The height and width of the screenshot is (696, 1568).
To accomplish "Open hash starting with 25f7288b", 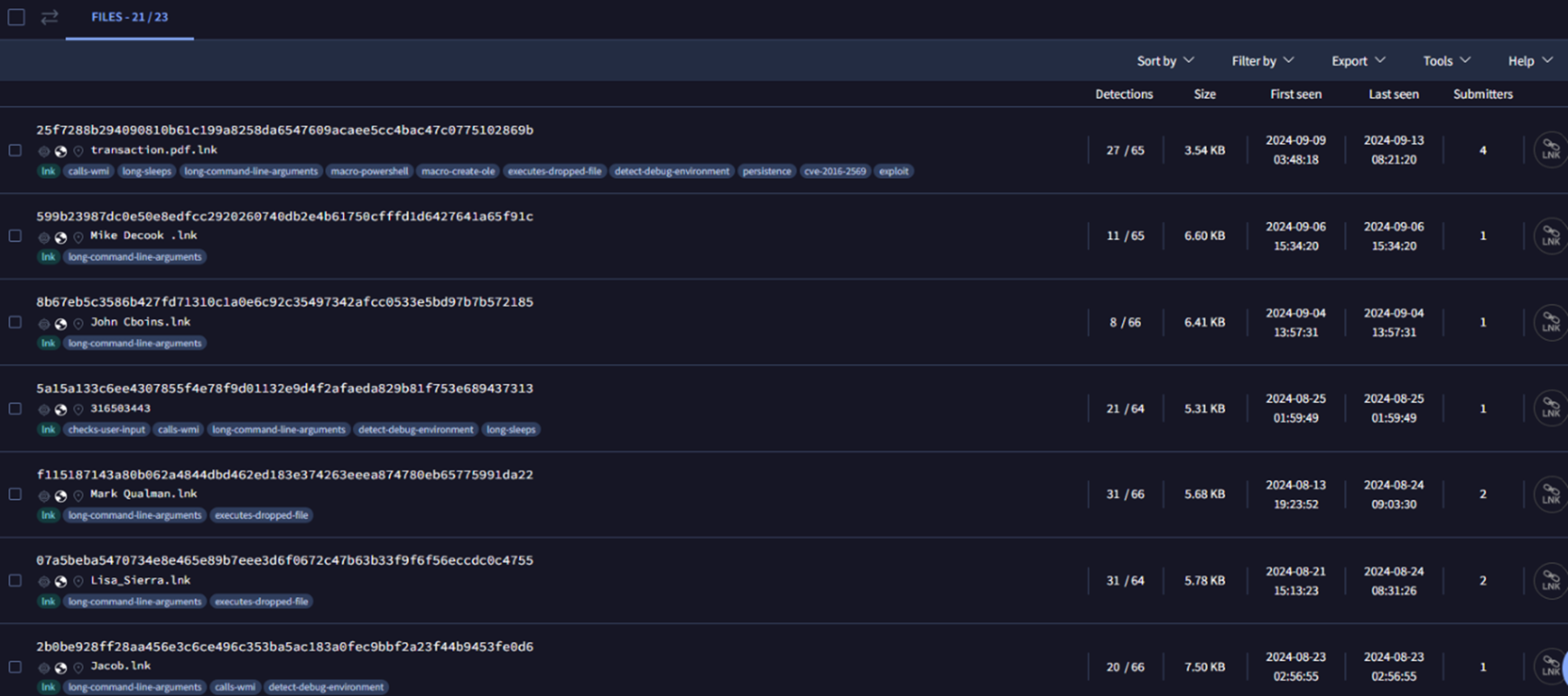I will pyautogui.click(x=284, y=130).
